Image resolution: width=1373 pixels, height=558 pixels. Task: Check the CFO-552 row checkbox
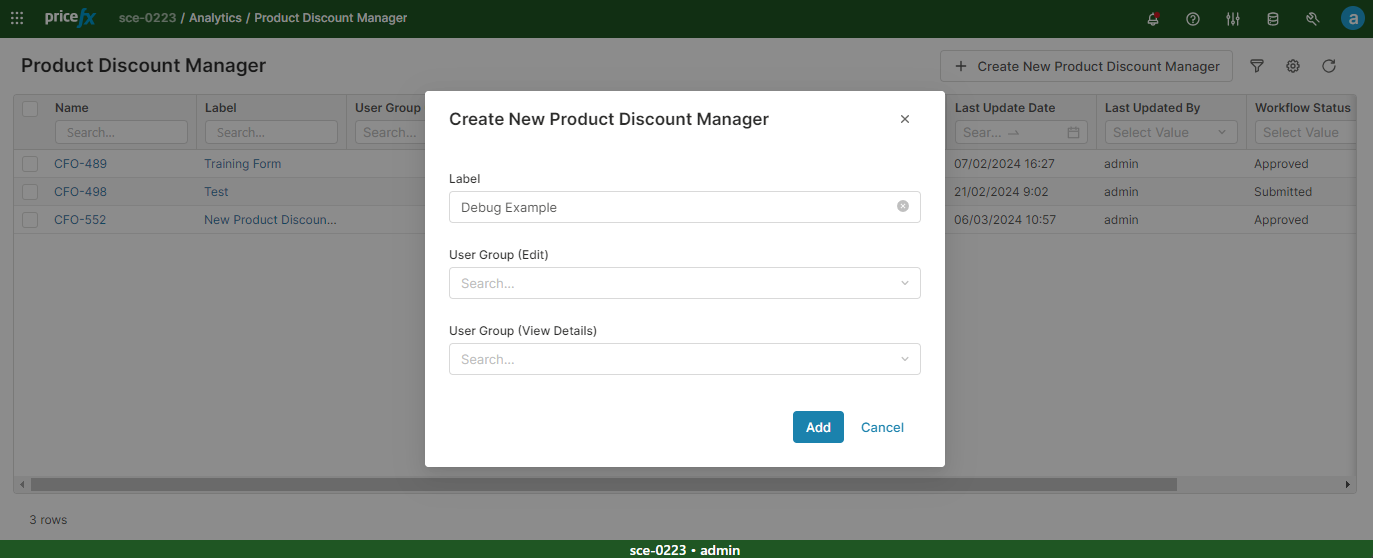[30, 220]
